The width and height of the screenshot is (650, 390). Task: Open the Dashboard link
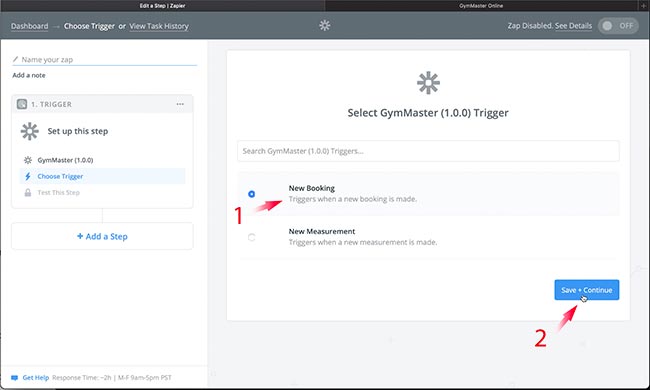[x=29, y=26]
